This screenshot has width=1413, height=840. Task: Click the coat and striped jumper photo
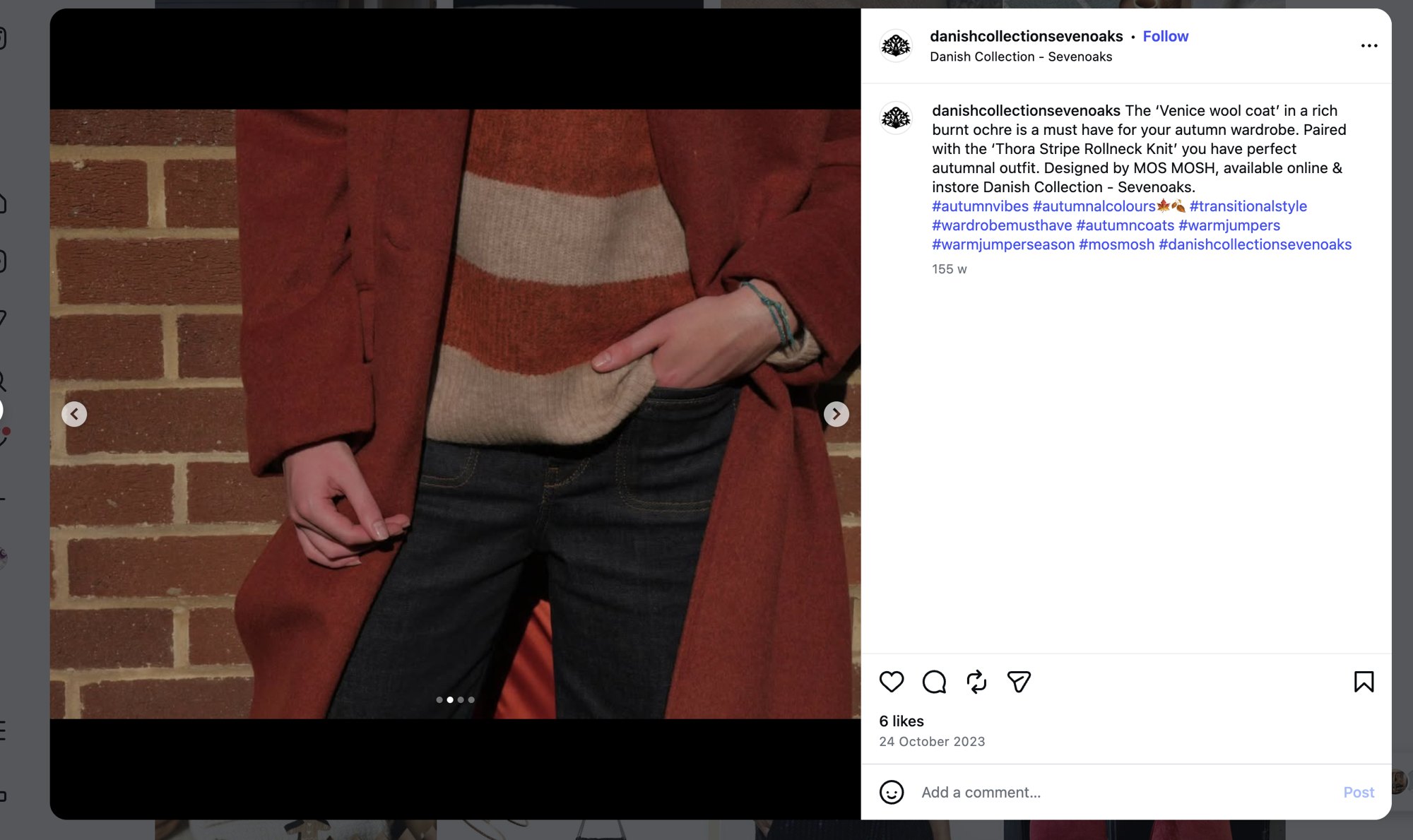[x=455, y=414]
